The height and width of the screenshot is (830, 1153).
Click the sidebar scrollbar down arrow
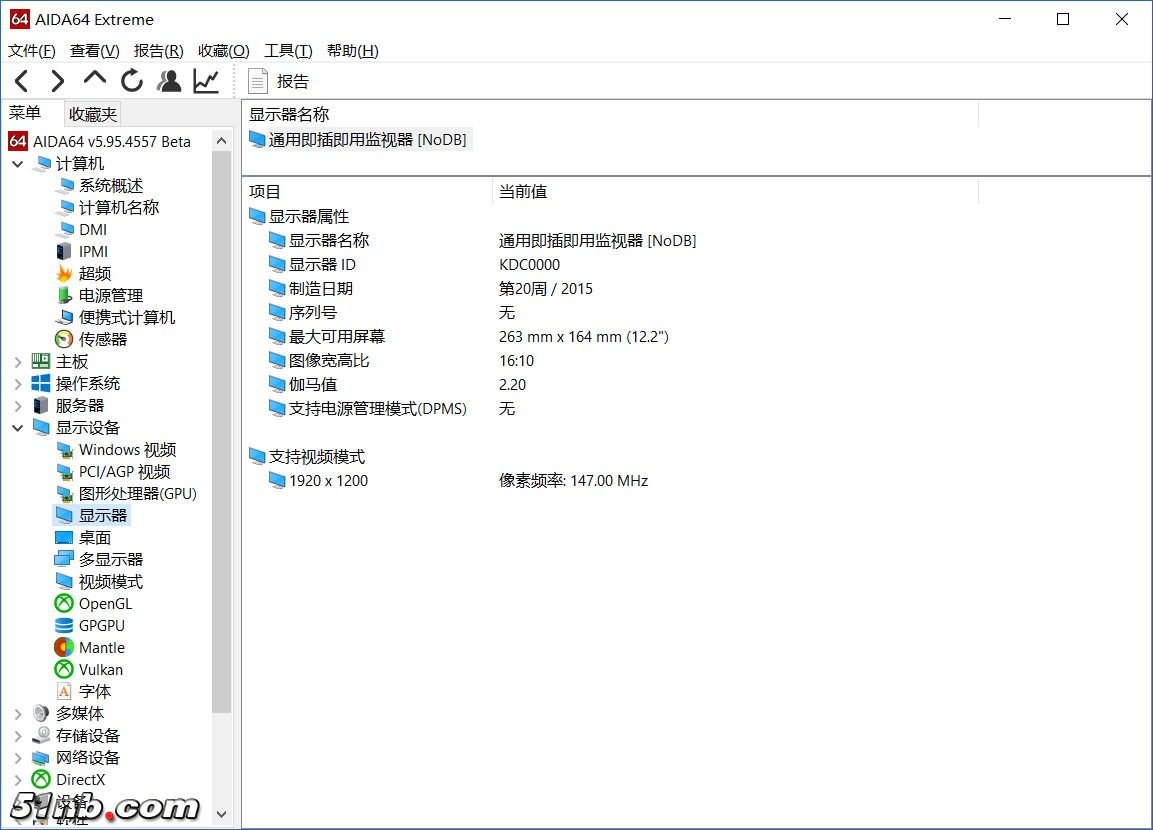coord(222,814)
